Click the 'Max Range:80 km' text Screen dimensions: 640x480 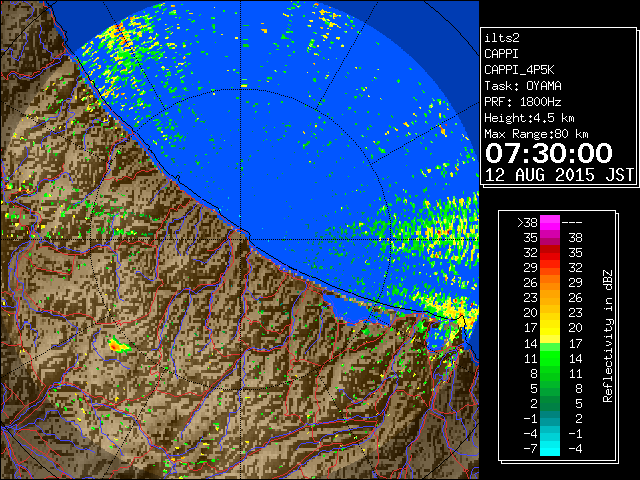point(536,134)
